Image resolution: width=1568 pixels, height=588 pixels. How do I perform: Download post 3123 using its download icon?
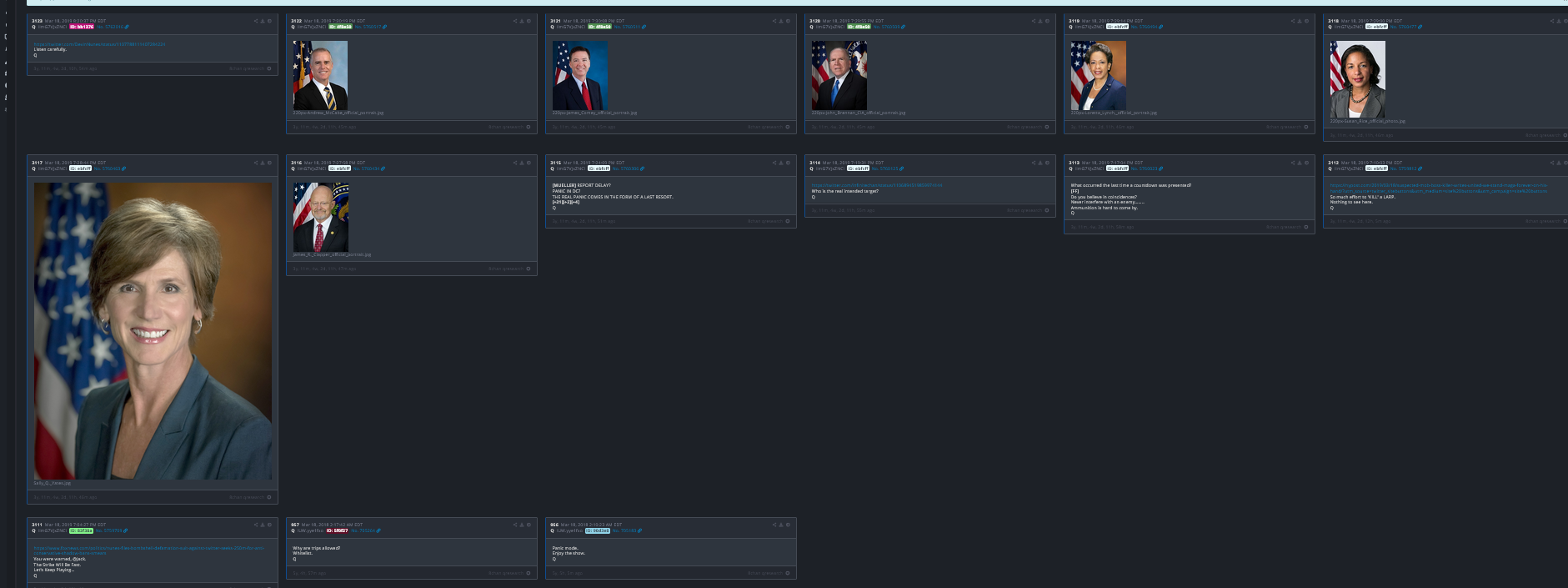(263, 21)
